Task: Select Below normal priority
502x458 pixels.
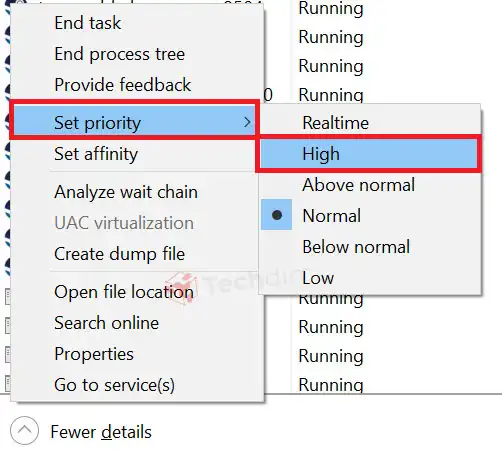Action: (370, 247)
